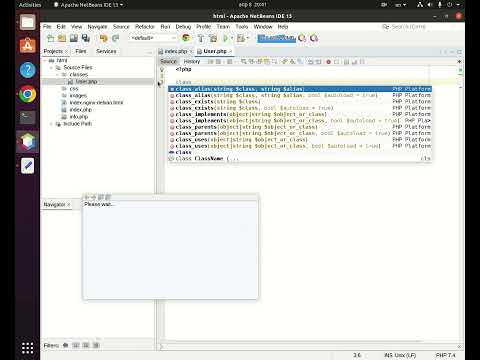Click the Open Project toolbar icon
Image resolution: width=480 pixels, height=360 pixels.
(x=74, y=38)
